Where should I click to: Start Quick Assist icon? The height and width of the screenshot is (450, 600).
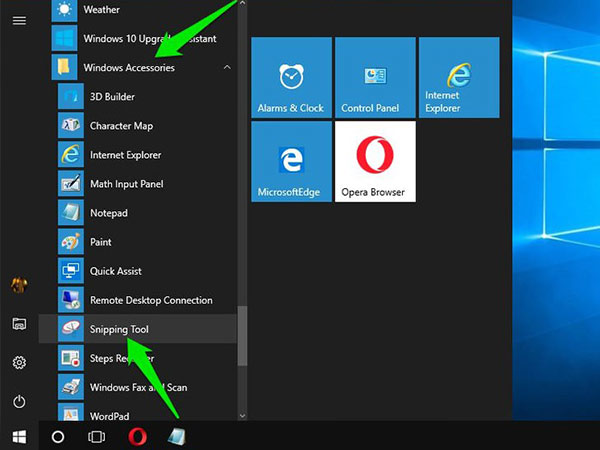tap(71, 271)
